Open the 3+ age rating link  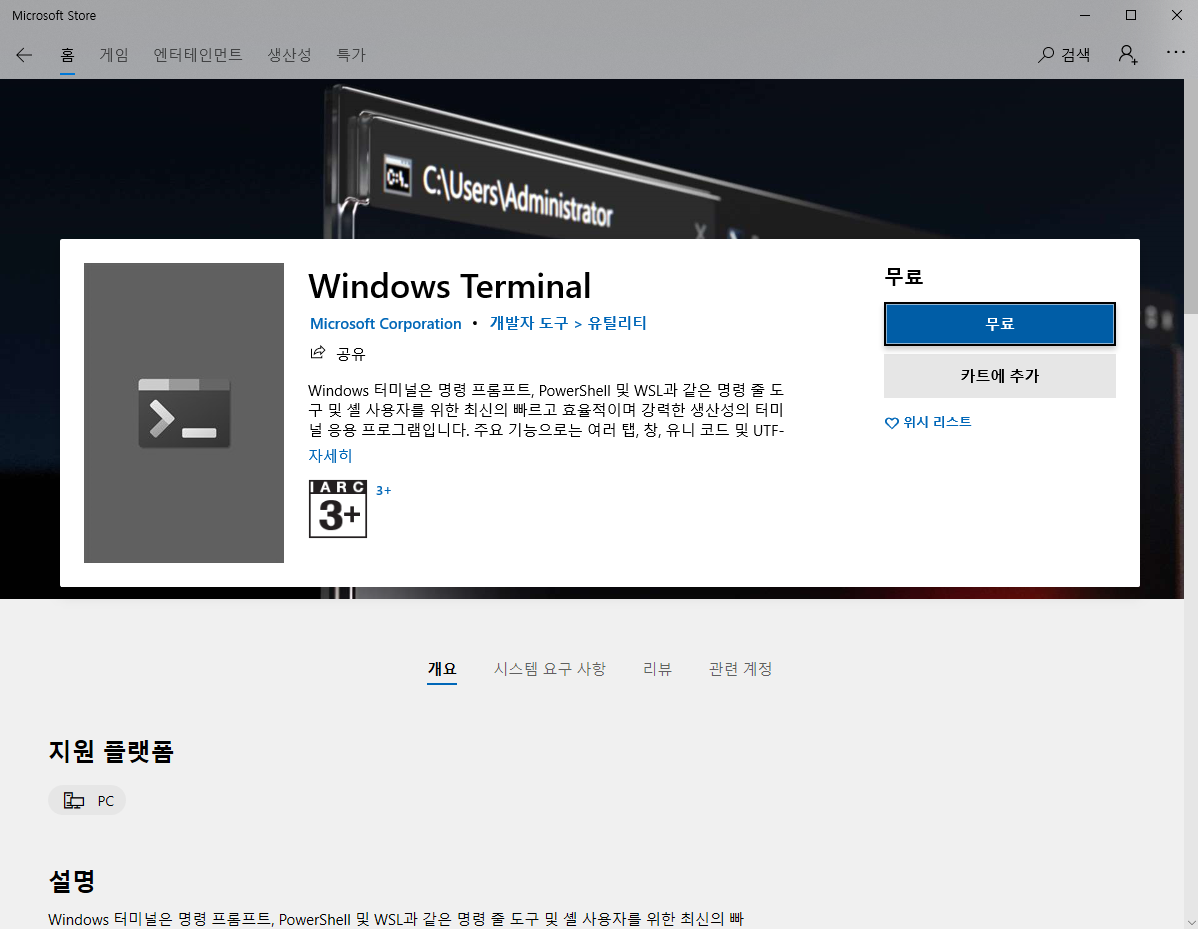click(x=384, y=490)
